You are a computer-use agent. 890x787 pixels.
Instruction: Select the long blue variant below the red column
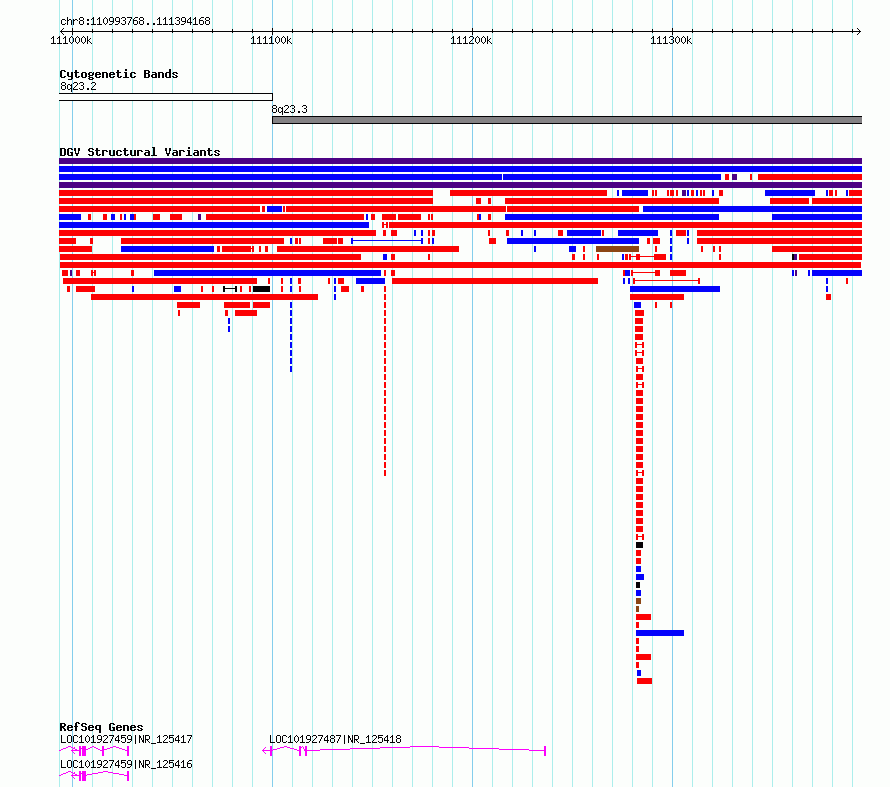coord(660,633)
